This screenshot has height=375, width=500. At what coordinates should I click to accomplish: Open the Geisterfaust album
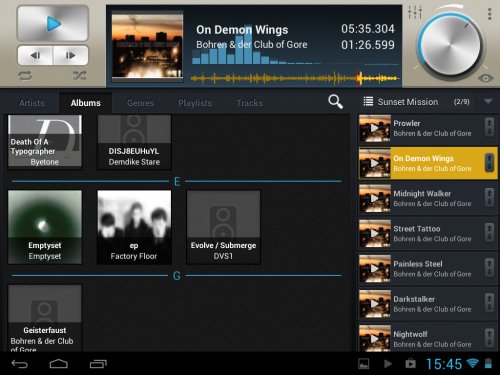point(45,318)
